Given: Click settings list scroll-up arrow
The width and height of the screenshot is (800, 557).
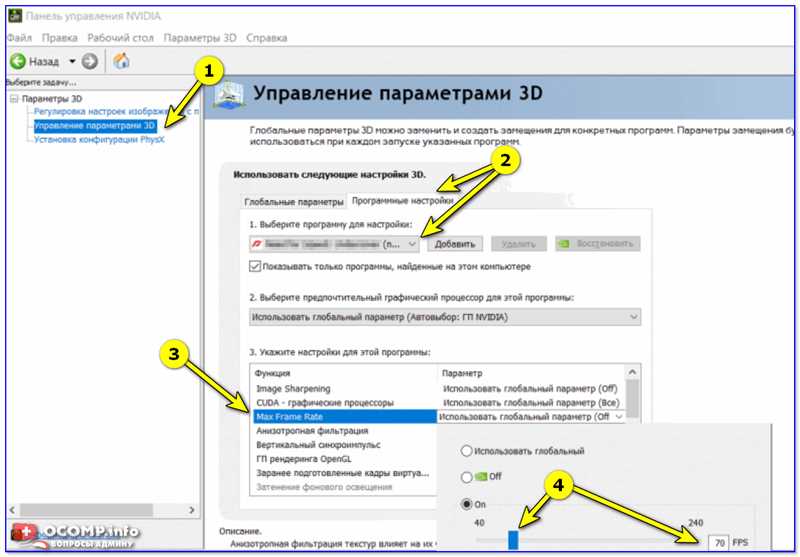Looking at the screenshot, I should click(633, 372).
